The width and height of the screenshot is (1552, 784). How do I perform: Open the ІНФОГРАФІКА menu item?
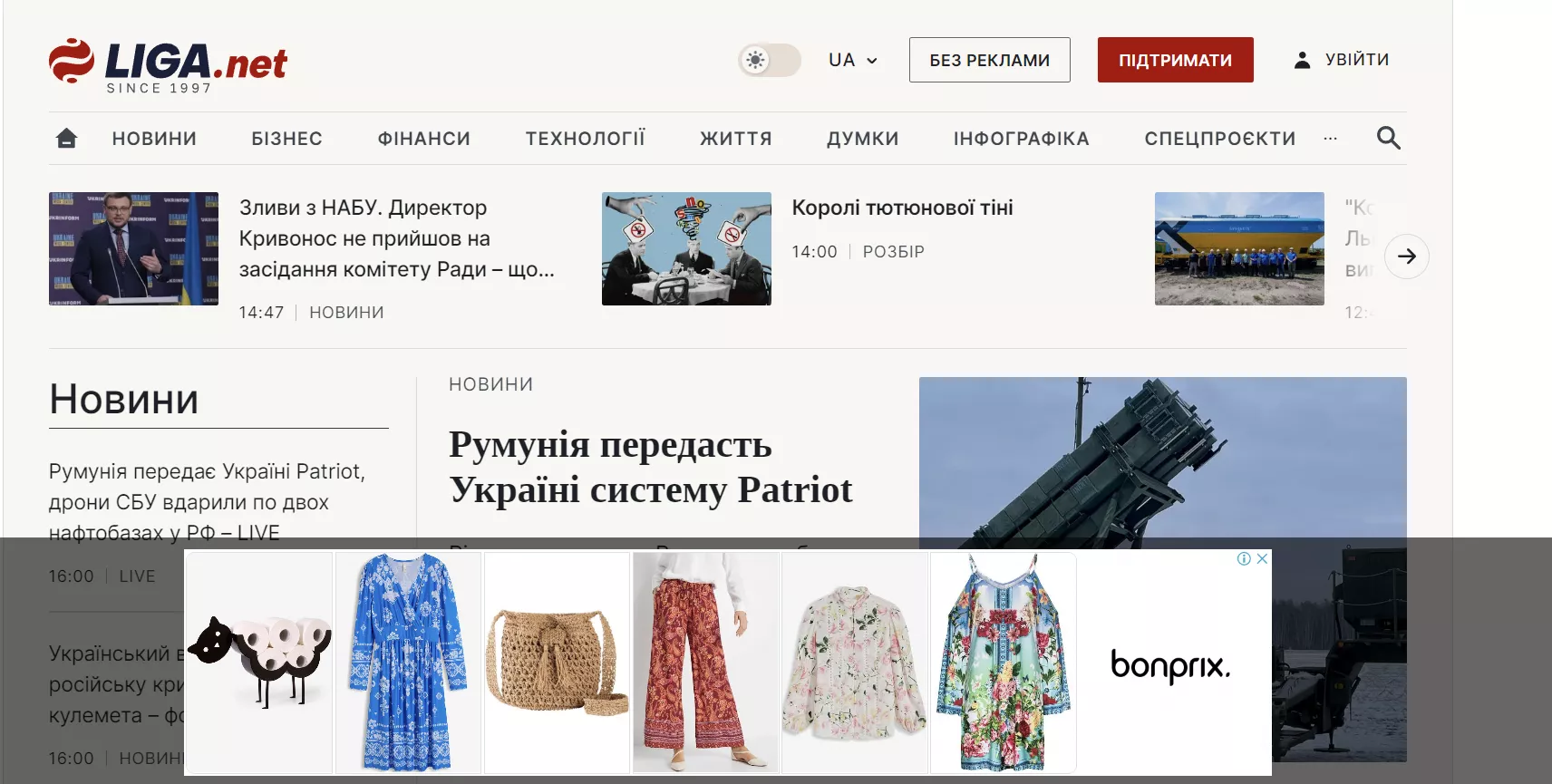(x=1021, y=139)
